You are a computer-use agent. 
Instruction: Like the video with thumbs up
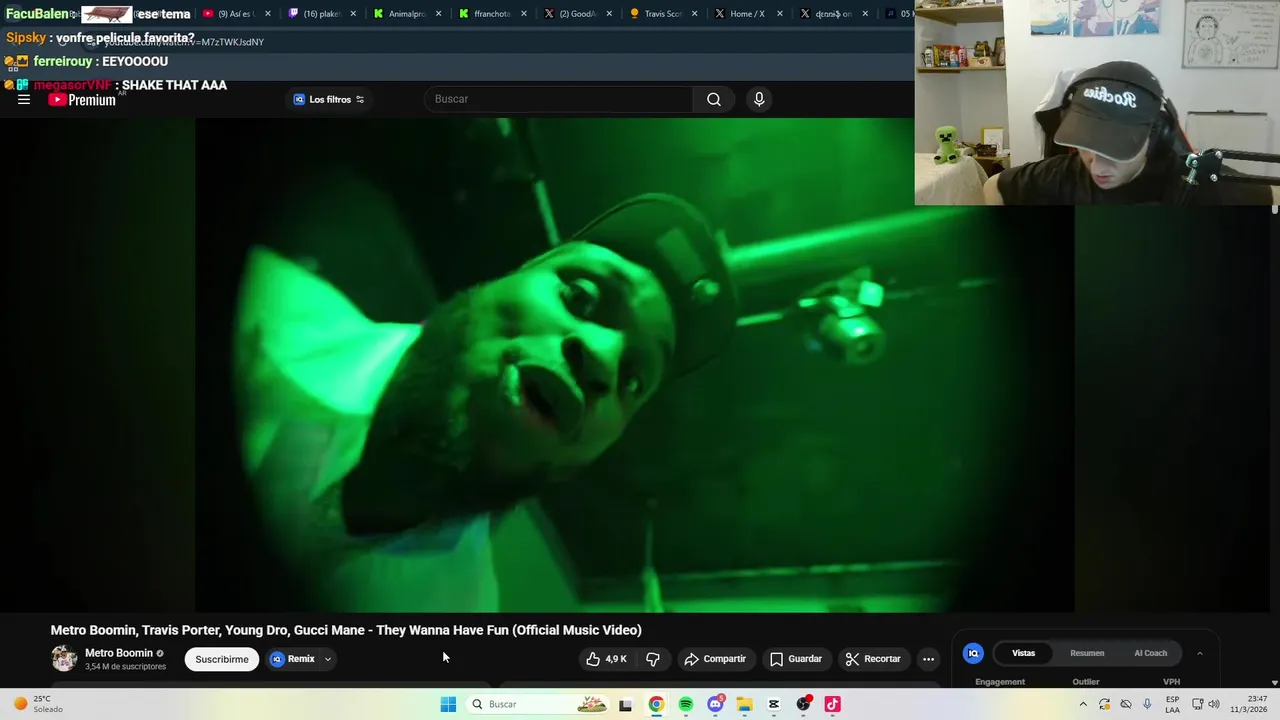tap(606, 659)
